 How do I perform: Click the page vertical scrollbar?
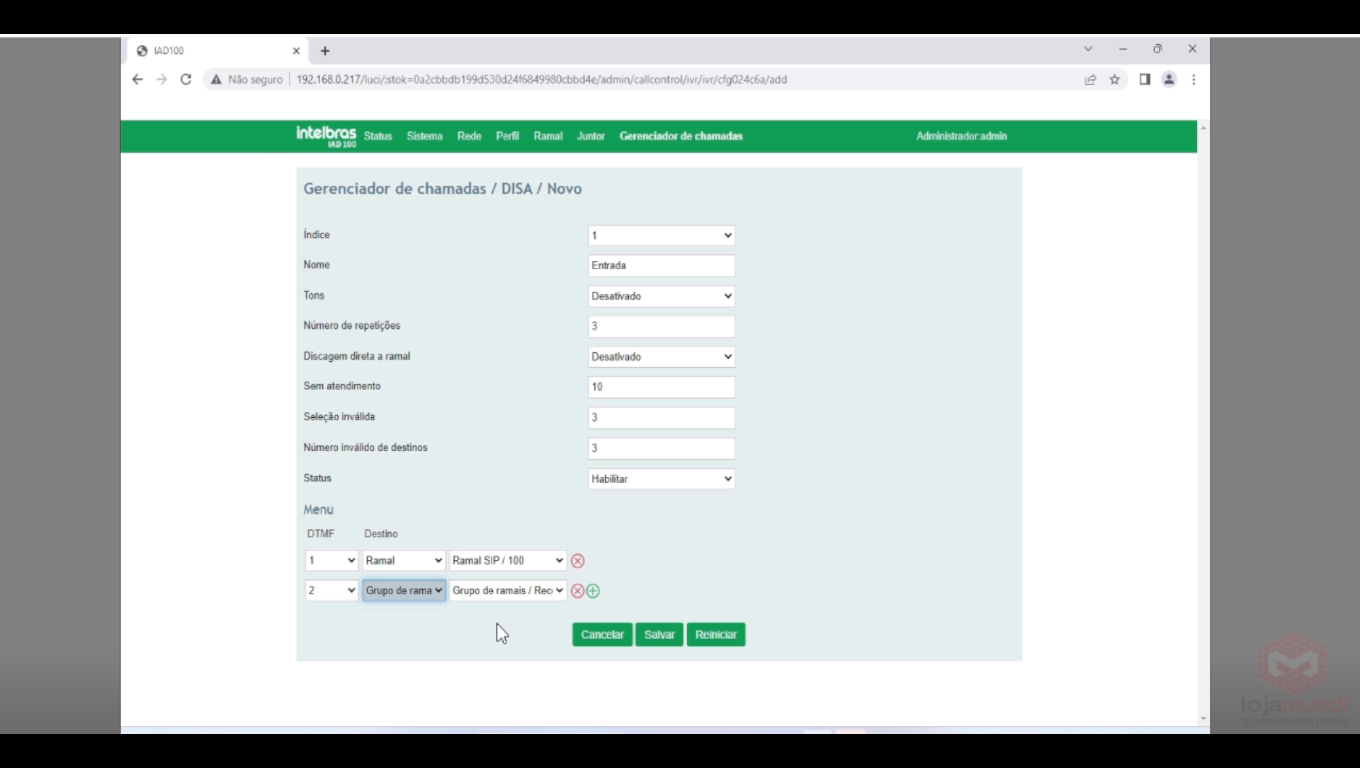pyautogui.click(x=1203, y=424)
